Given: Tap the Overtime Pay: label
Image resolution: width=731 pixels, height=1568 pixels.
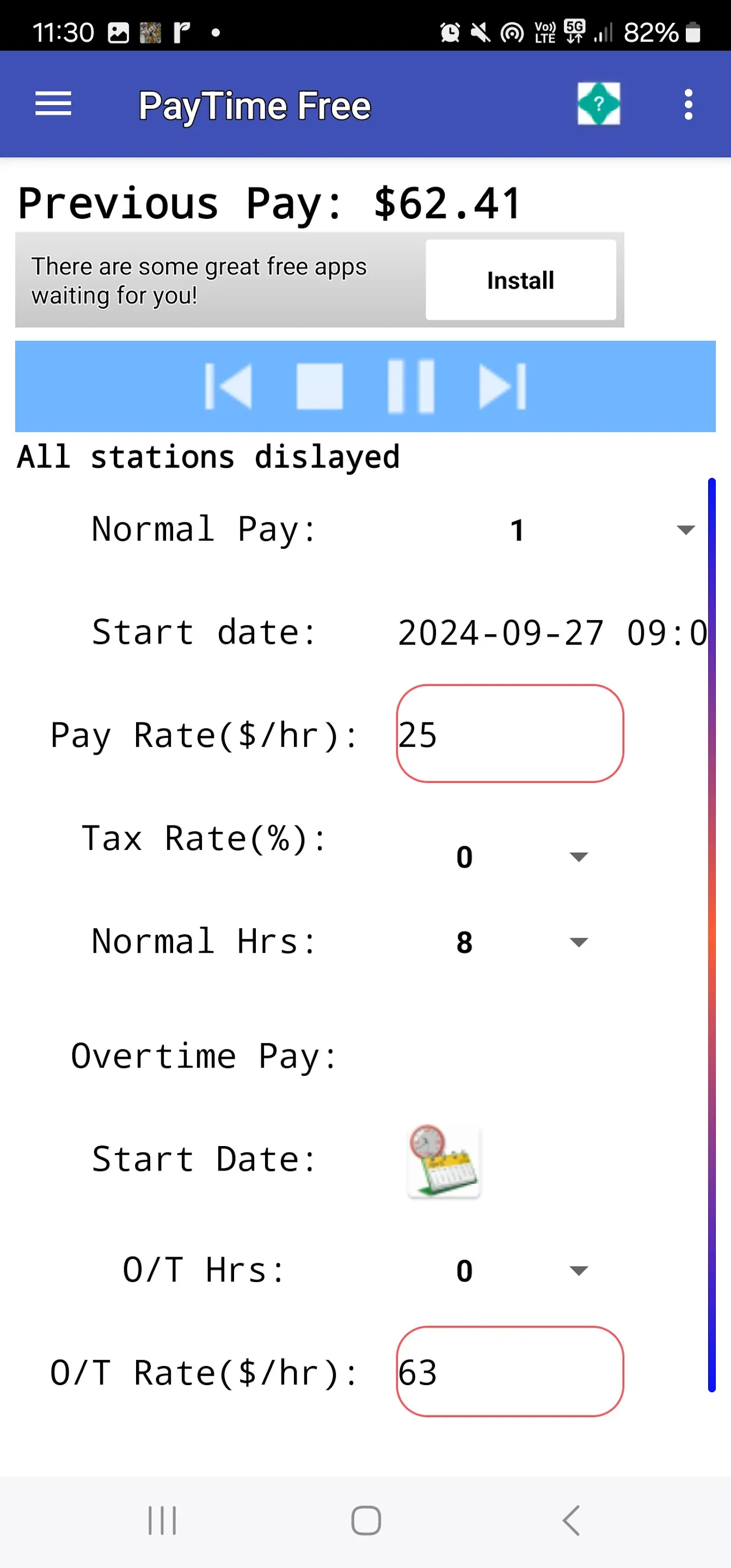Looking at the screenshot, I should click(203, 1056).
